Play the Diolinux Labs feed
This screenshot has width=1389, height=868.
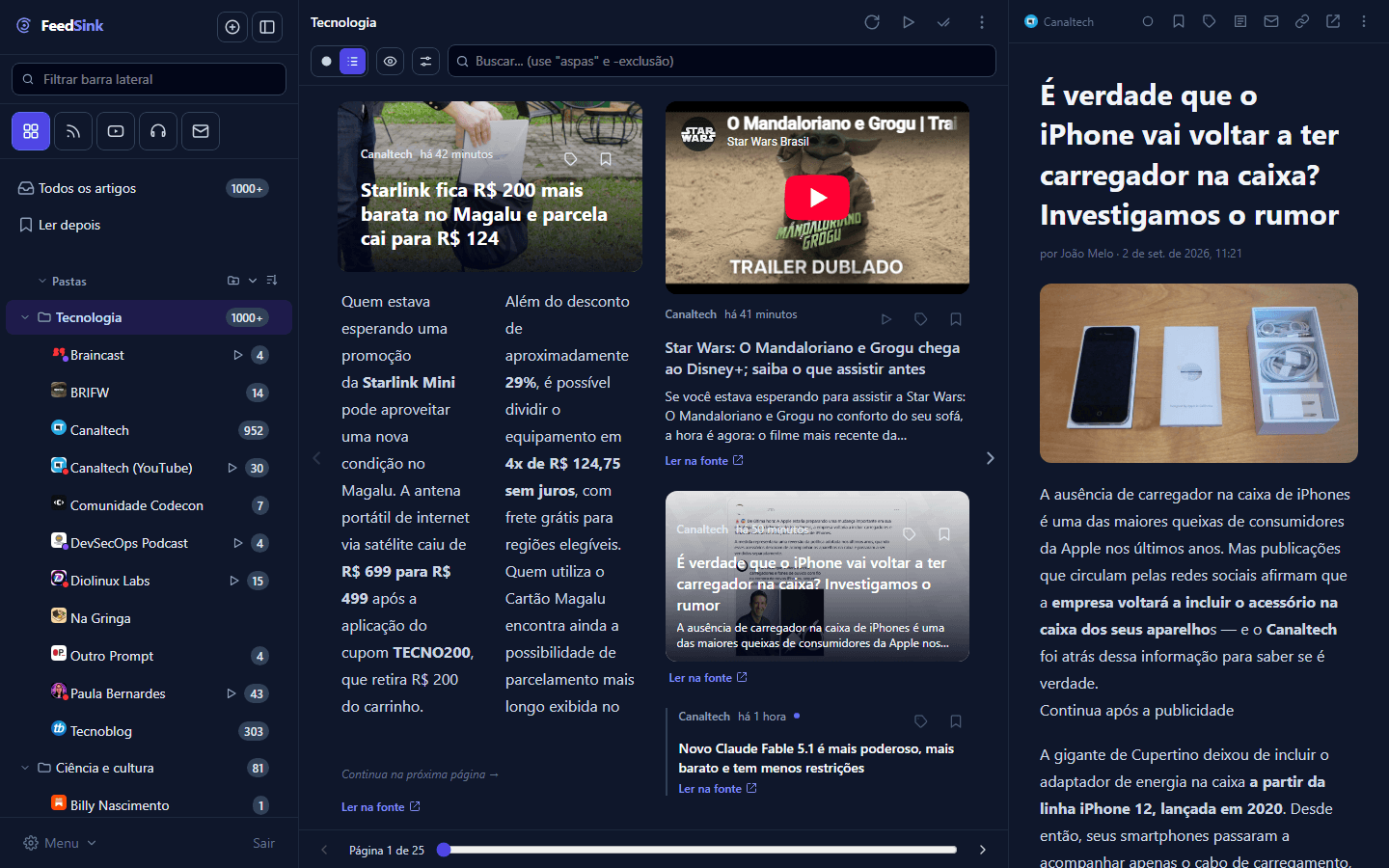233,581
